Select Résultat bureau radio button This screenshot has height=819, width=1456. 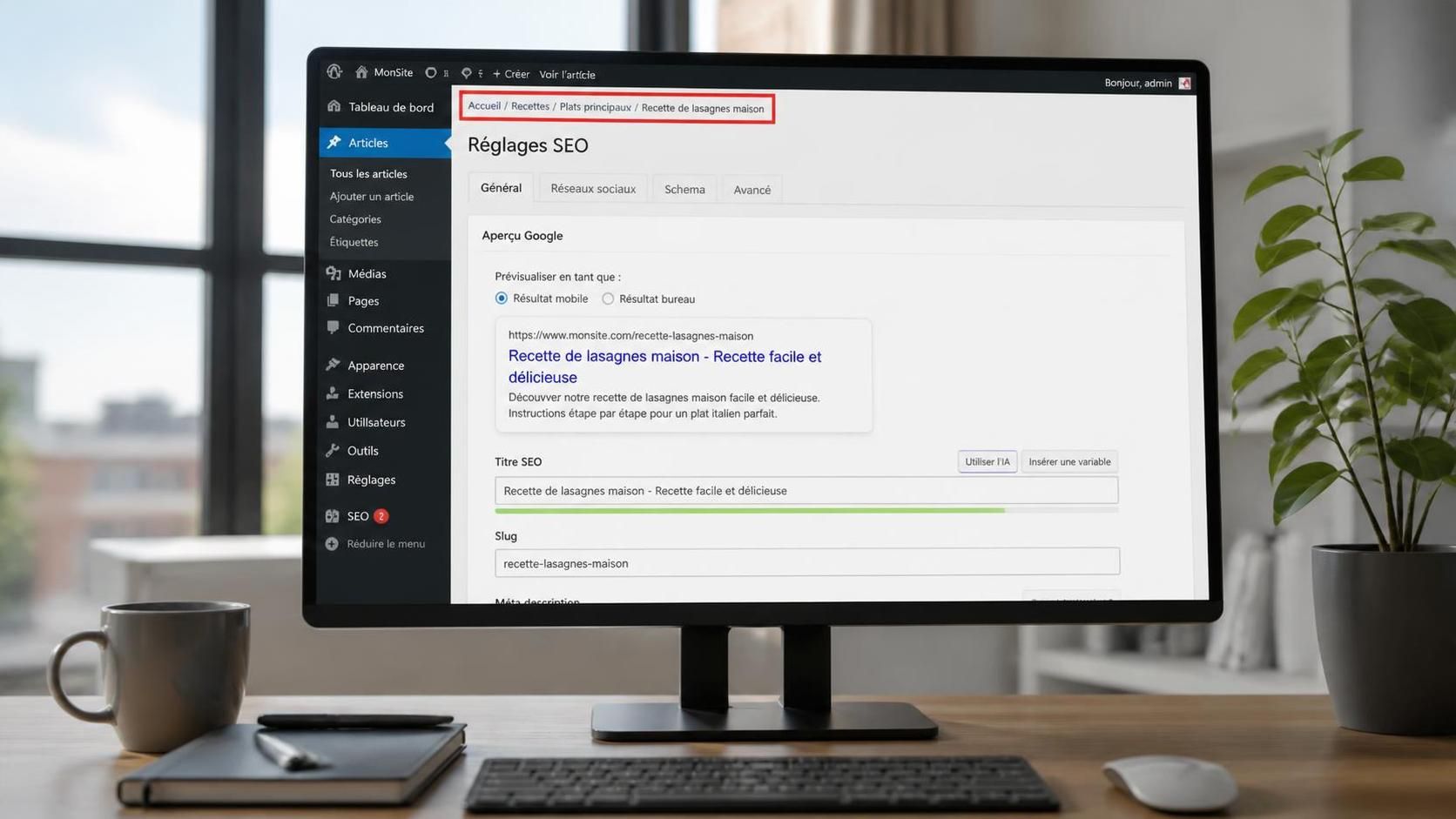[608, 299]
